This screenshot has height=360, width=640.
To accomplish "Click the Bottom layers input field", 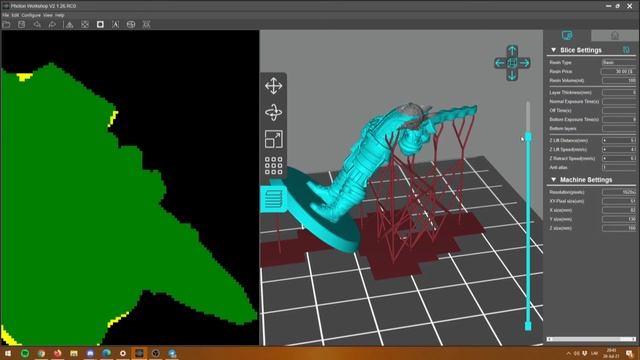I will 619,129.
